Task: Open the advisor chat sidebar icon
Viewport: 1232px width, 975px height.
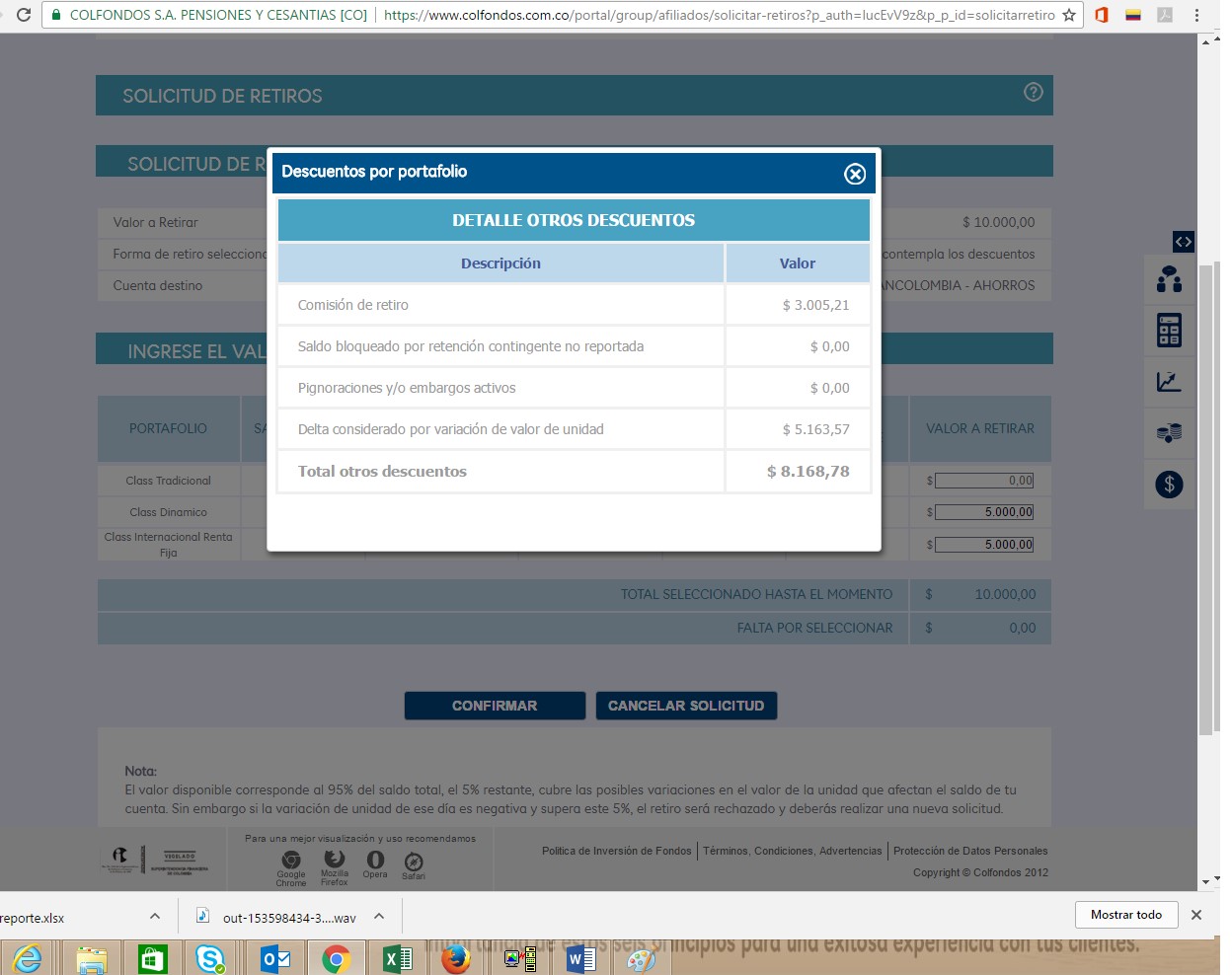Action: pyautogui.click(x=1169, y=280)
